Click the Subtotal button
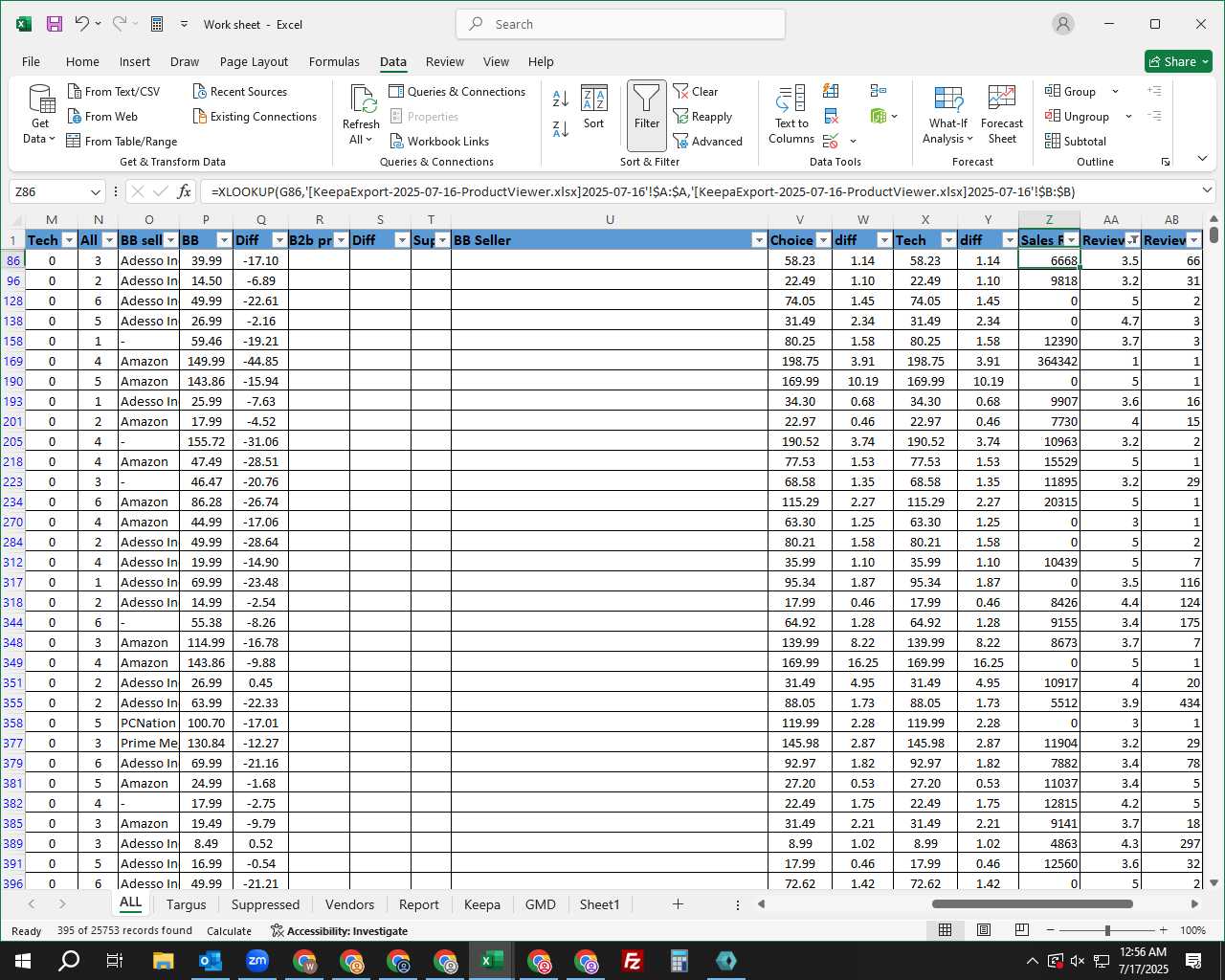 click(1076, 142)
